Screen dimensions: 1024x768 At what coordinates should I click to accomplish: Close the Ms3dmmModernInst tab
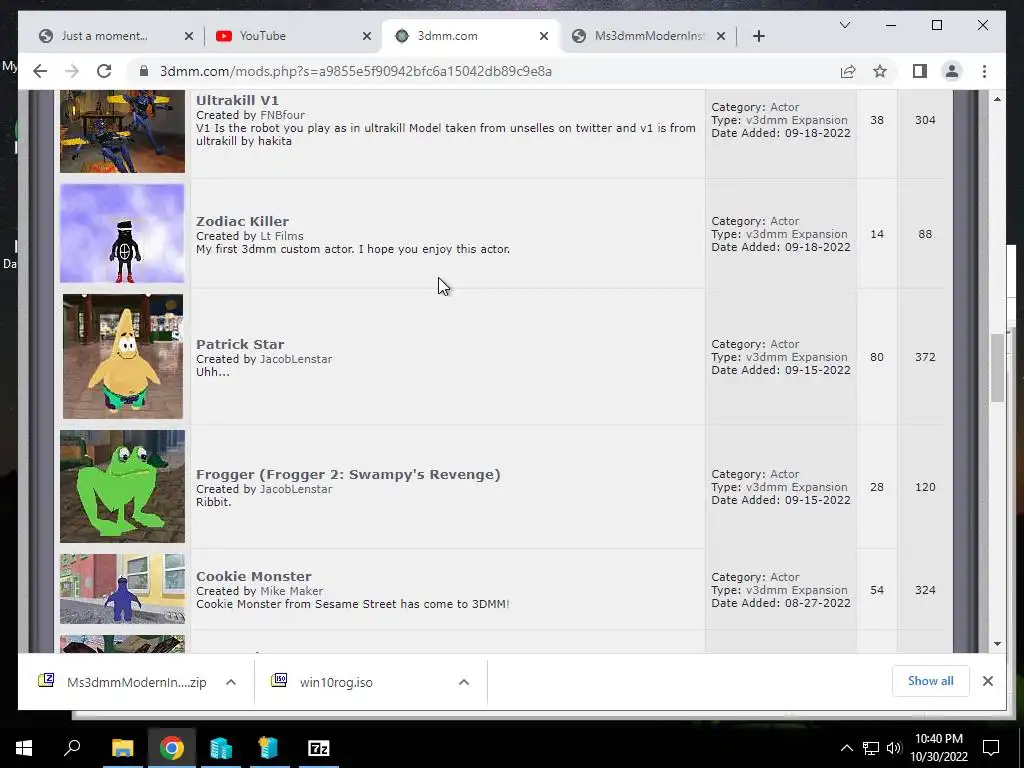click(x=721, y=36)
